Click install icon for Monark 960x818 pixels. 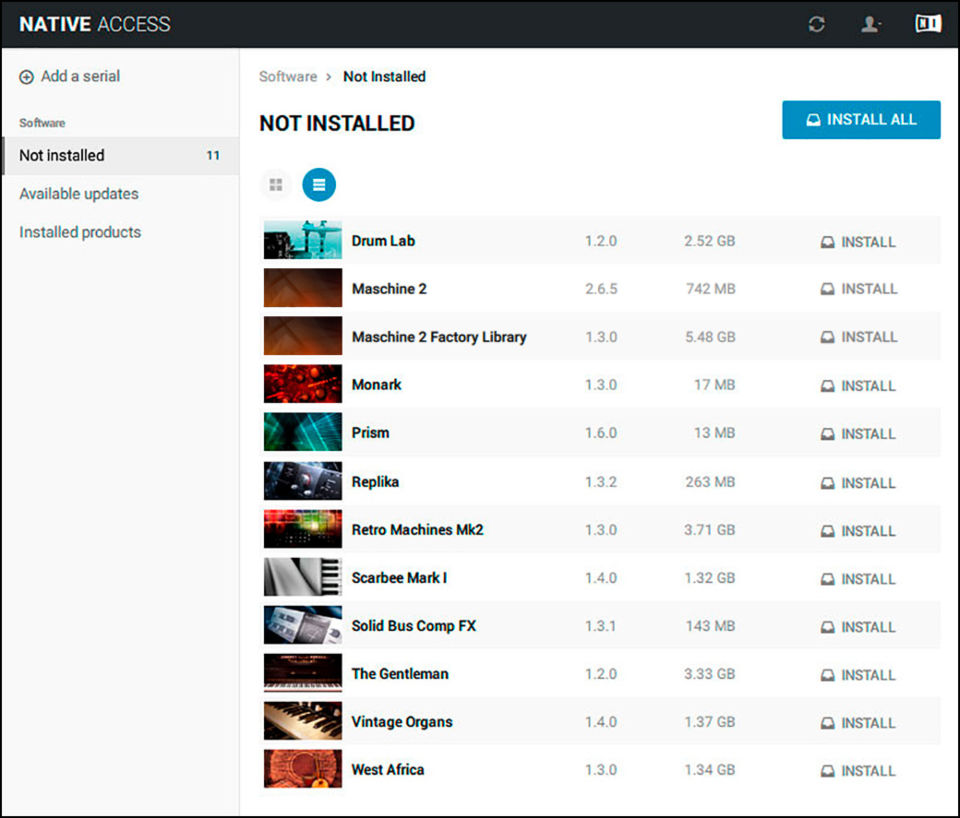pyautogui.click(x=828, y=386)
